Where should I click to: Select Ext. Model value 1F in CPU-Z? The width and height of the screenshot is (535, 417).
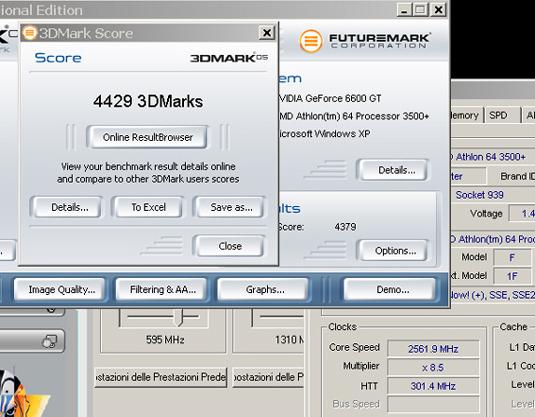coord(511,276)
